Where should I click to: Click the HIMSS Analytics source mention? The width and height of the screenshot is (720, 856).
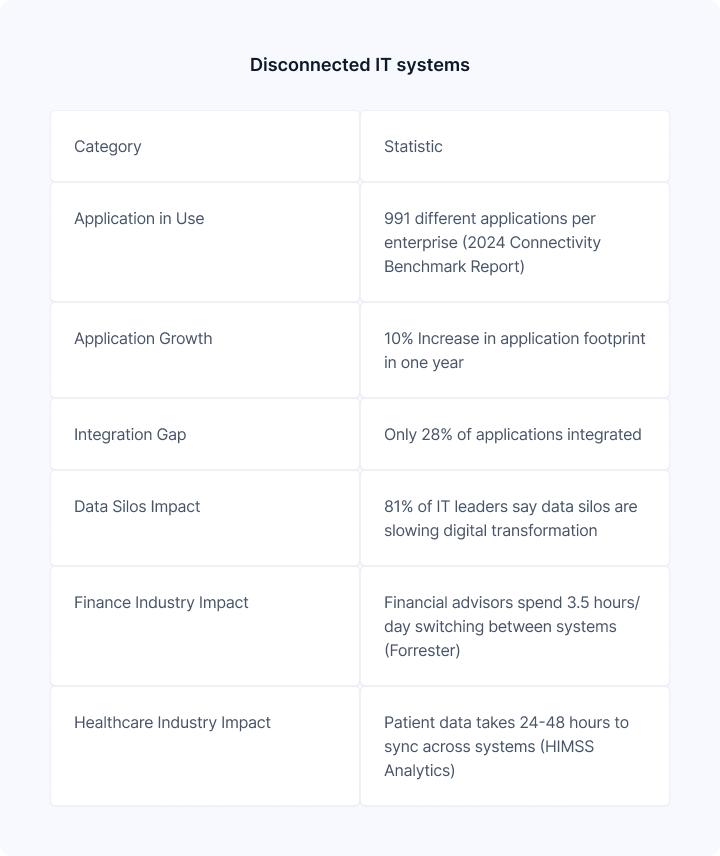pos(489,758)
